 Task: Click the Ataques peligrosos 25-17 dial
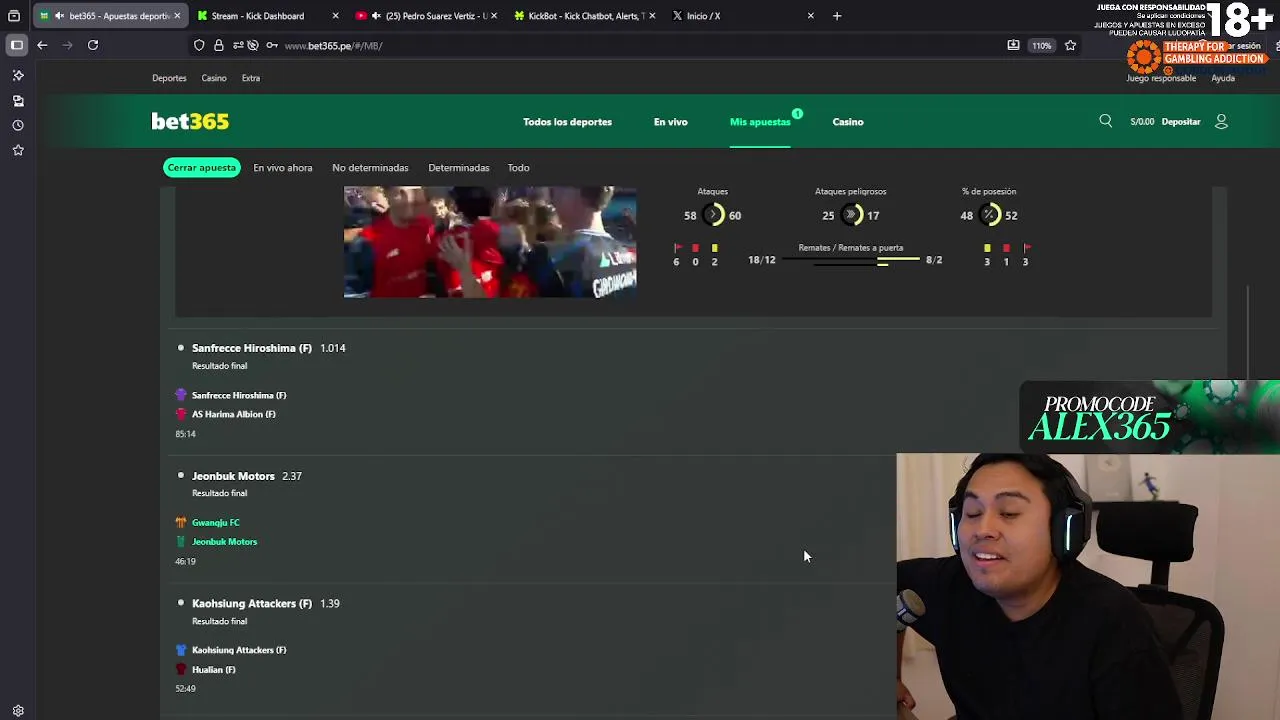click(x=851, y=215)
